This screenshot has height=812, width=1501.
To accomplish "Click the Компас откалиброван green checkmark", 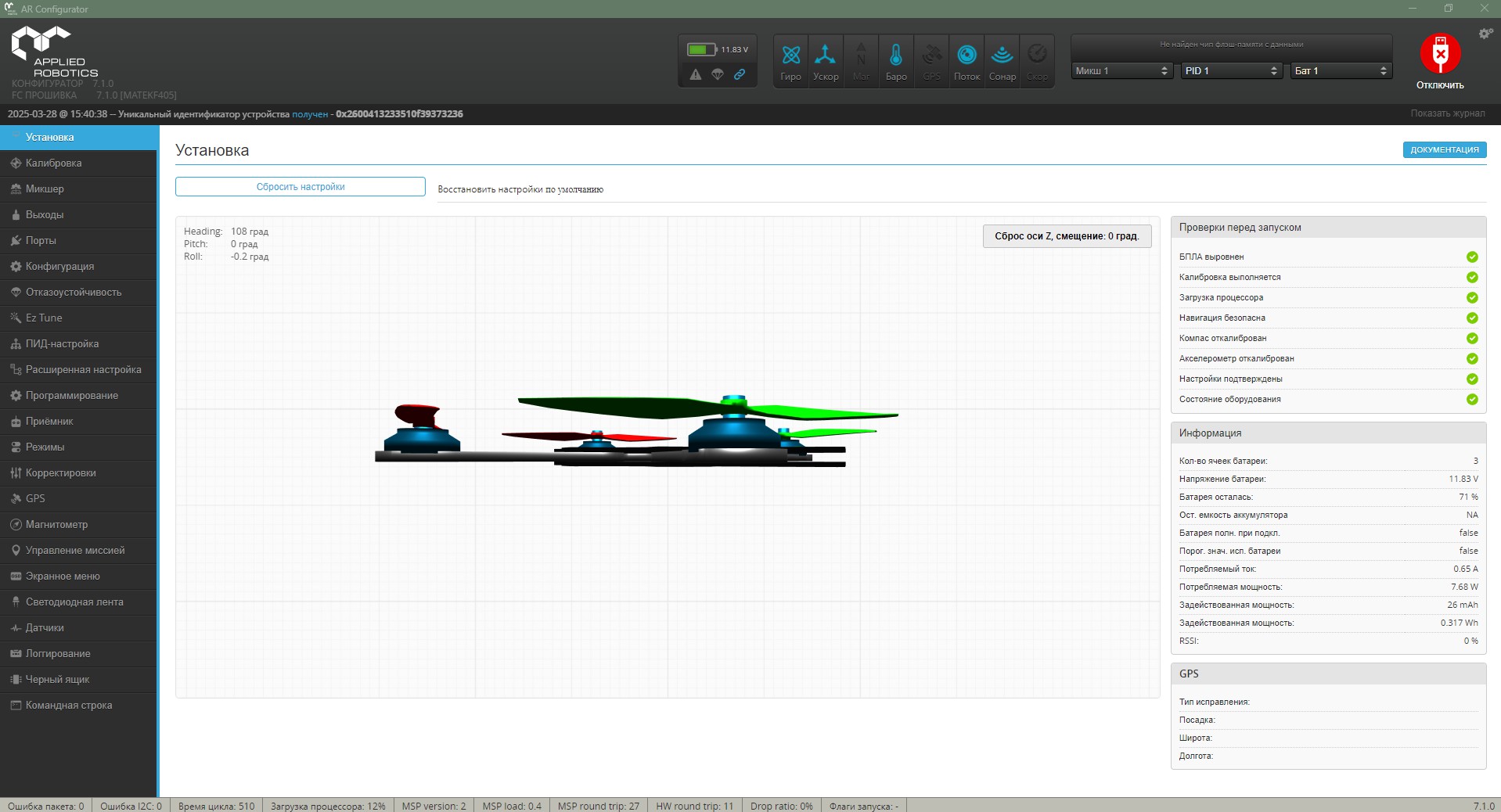I will 1471,339.
